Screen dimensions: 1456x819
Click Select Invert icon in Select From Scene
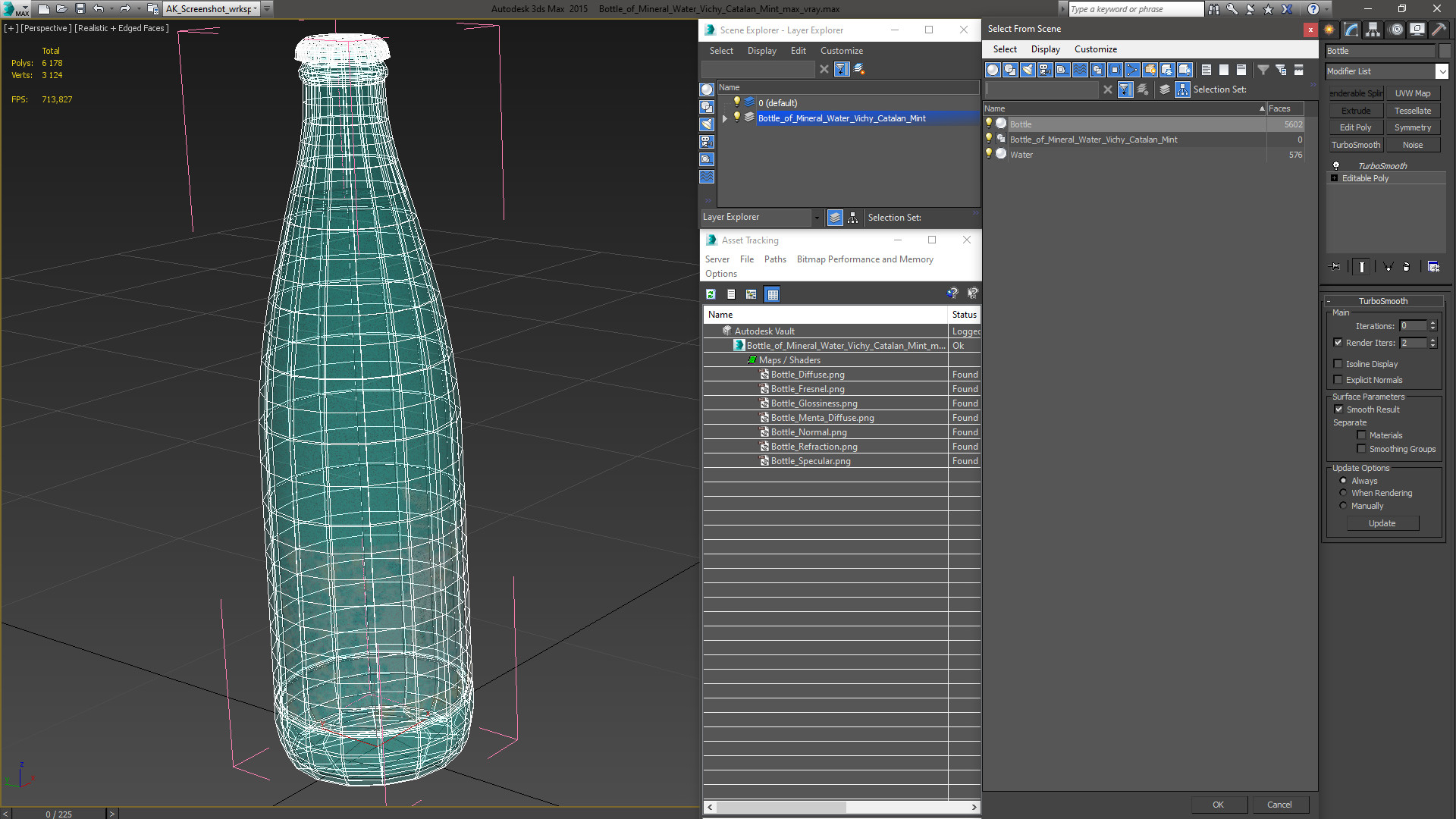[1241, 70]
